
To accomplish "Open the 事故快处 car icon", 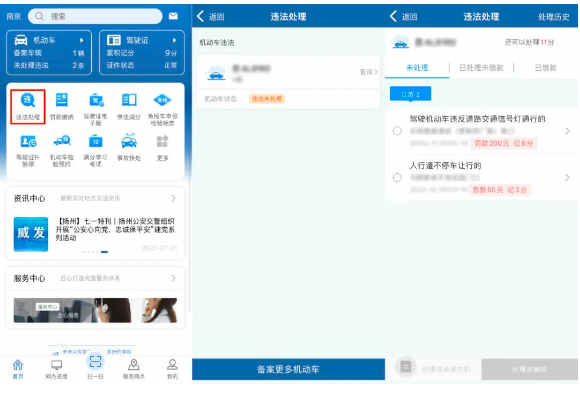I will [129, 147].
